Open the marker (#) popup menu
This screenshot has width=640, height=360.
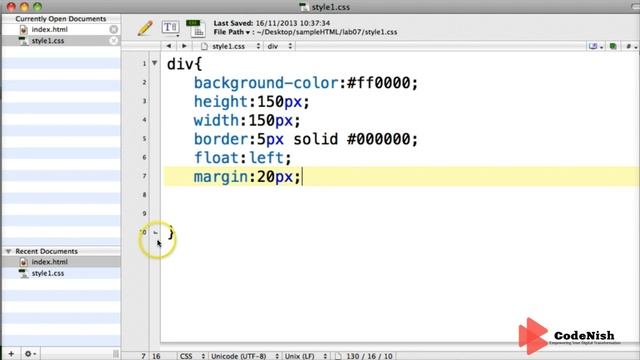coord(631,46)
